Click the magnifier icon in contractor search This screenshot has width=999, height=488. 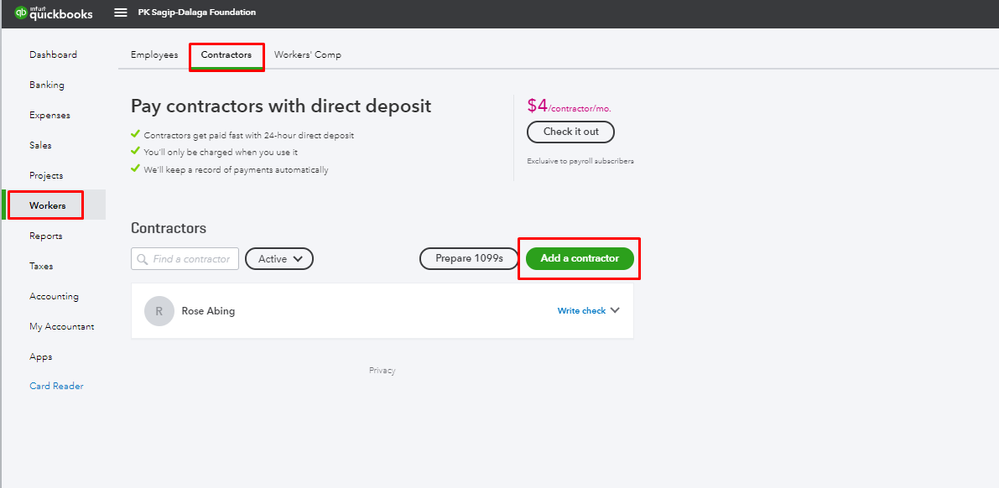[142, 259]
